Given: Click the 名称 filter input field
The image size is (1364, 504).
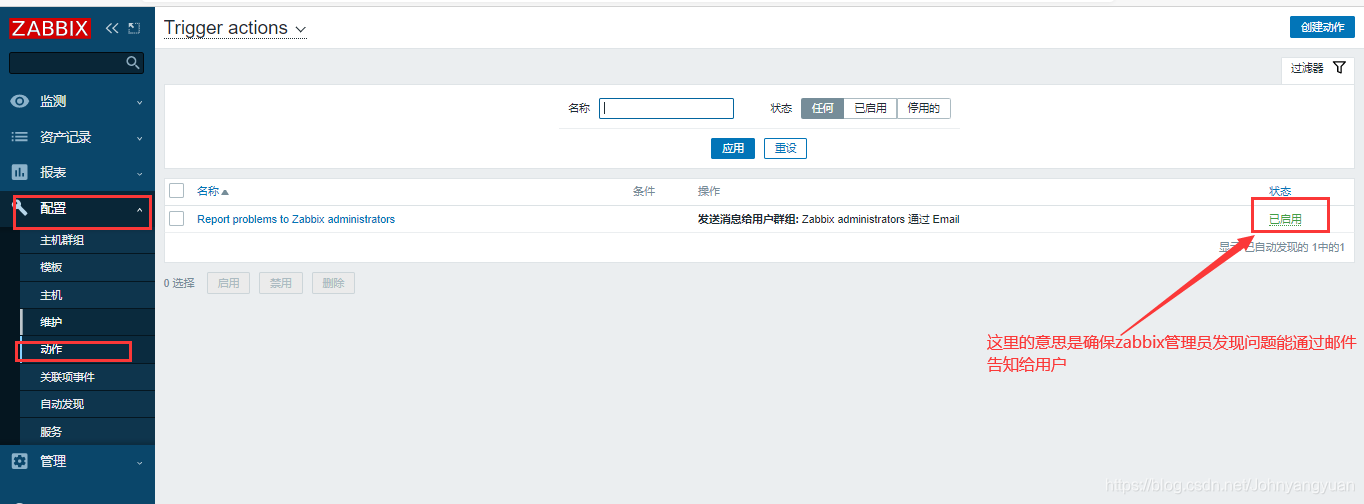Looking at the screenshot, I should pos(666,108).
